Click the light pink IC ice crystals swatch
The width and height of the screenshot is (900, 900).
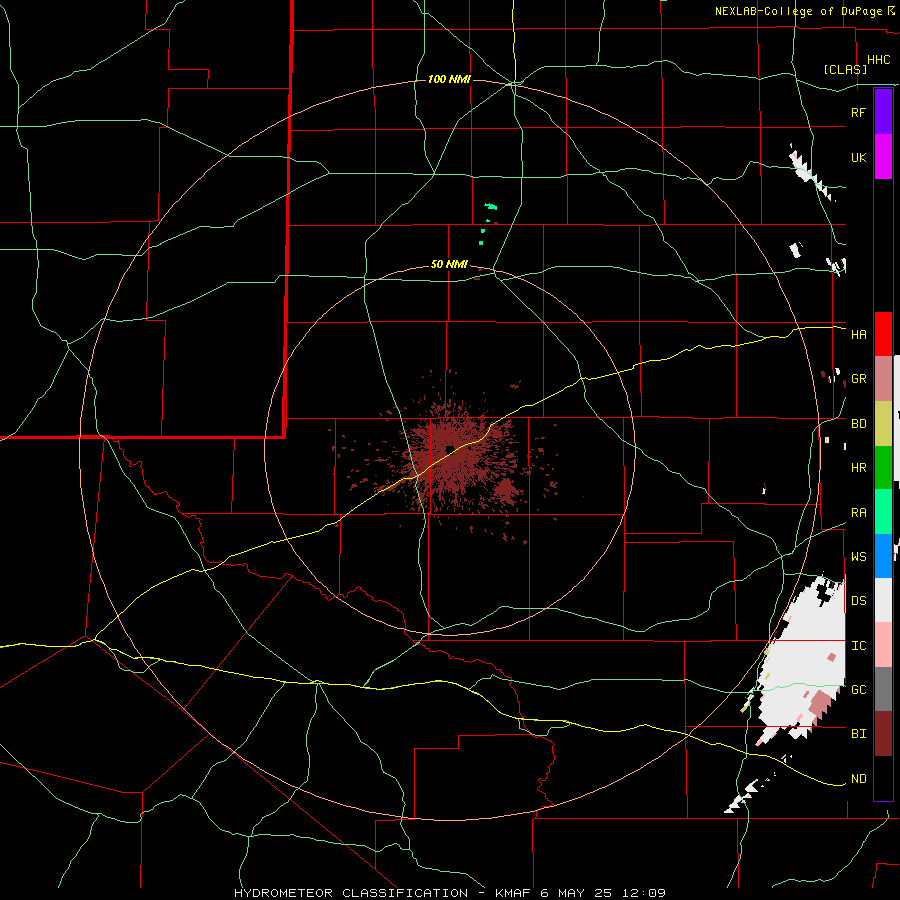tap(883, 645)
